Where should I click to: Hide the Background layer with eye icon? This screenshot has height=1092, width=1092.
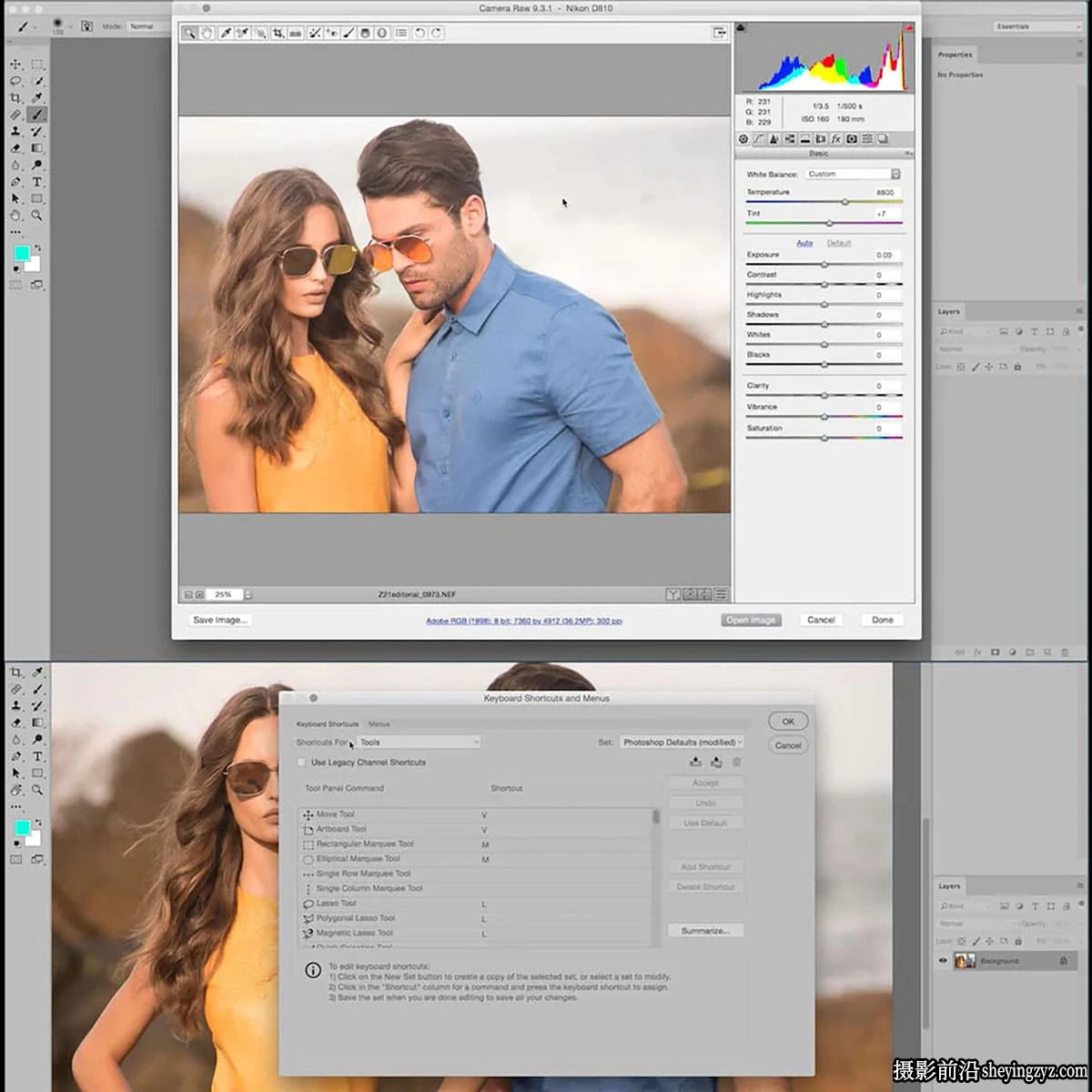pyautogui.click(x=943, y=961)
